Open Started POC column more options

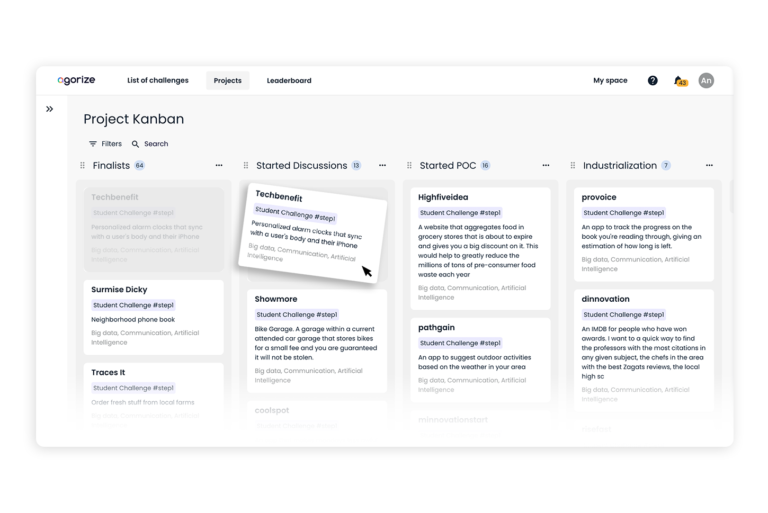[x=546, y=166]
